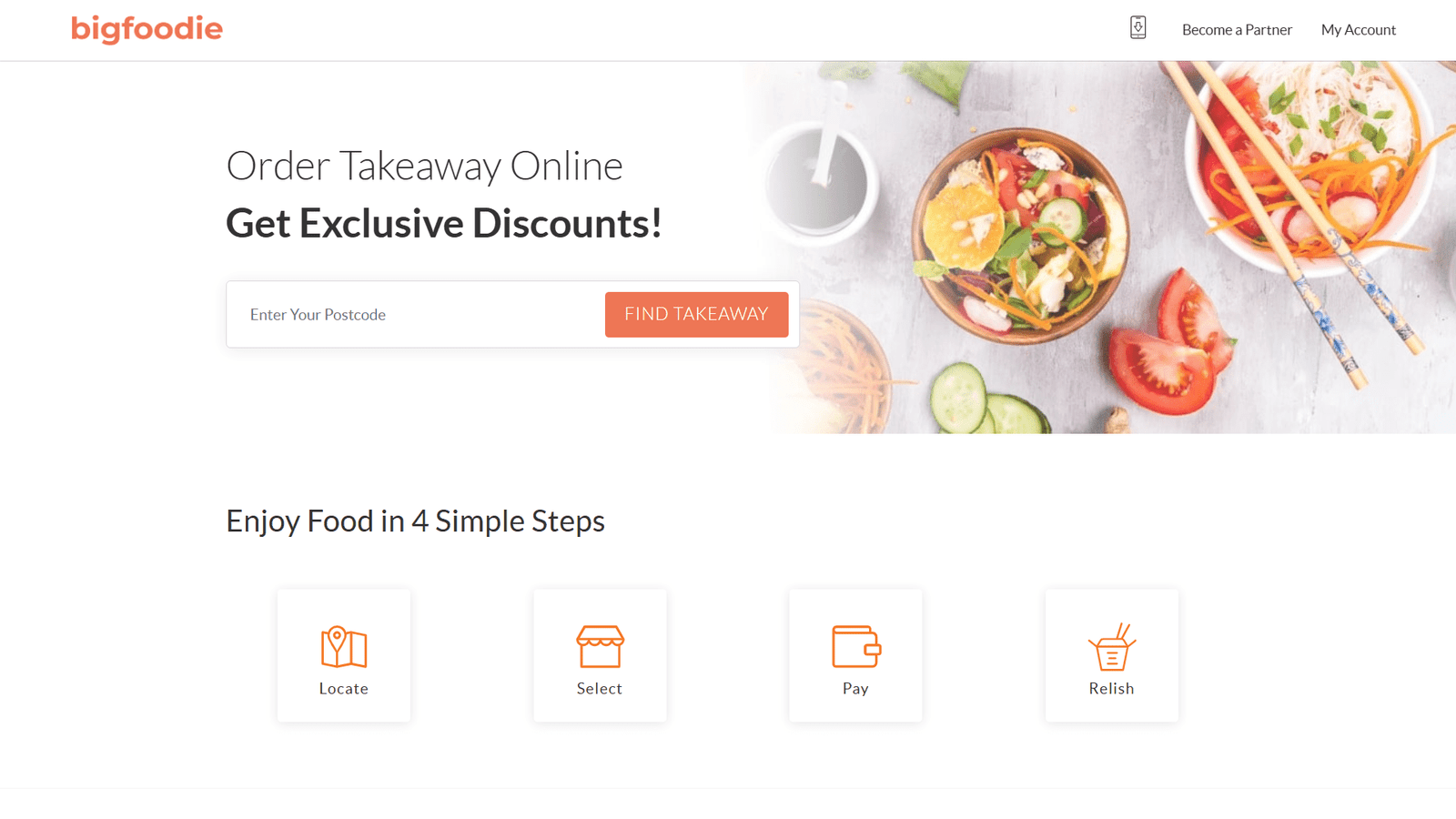The height and width of the screenshot is (819, 1456).
Task: Click the Locate step label
Action: (x=344, y=689)
